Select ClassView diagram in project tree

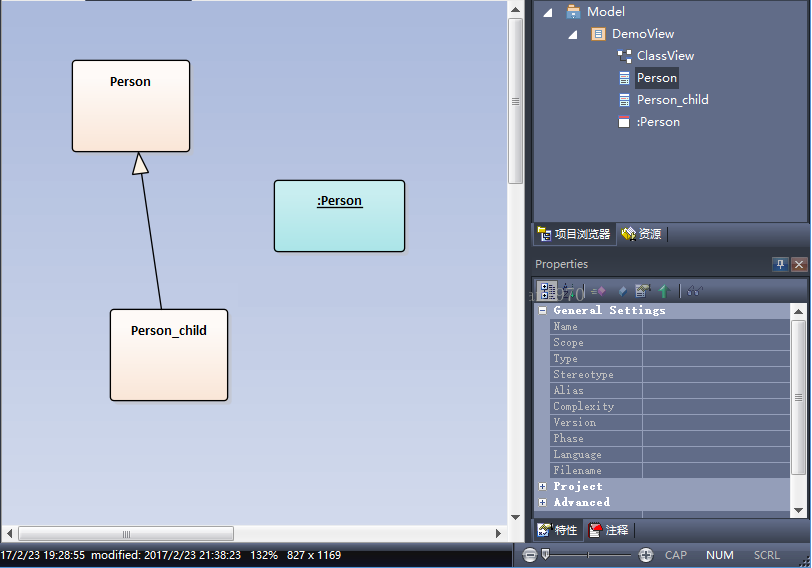tap(664, 56)
